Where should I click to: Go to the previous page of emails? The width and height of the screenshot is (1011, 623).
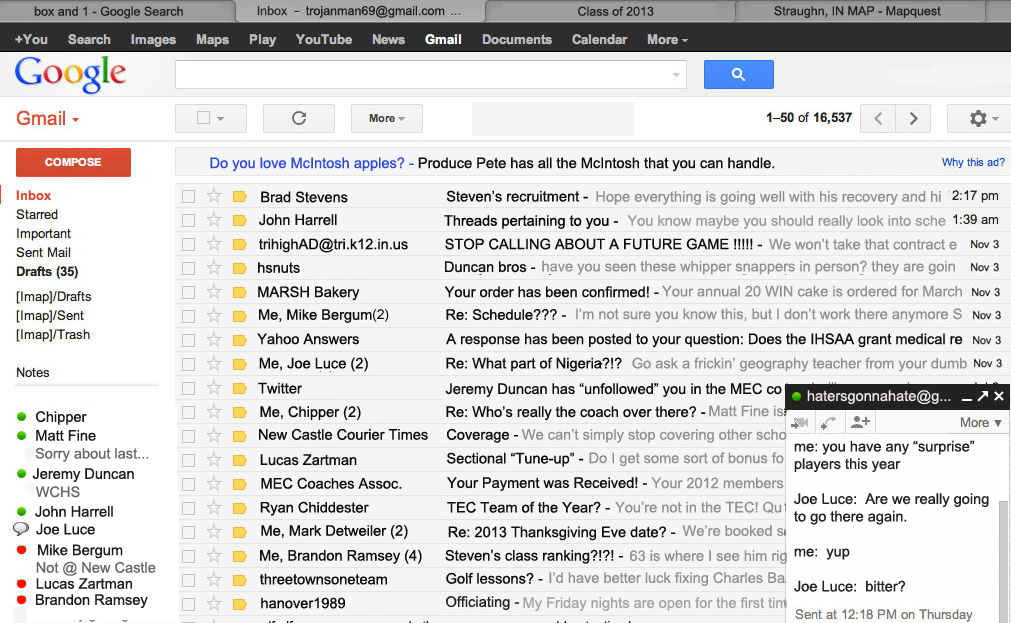(878, 118)
